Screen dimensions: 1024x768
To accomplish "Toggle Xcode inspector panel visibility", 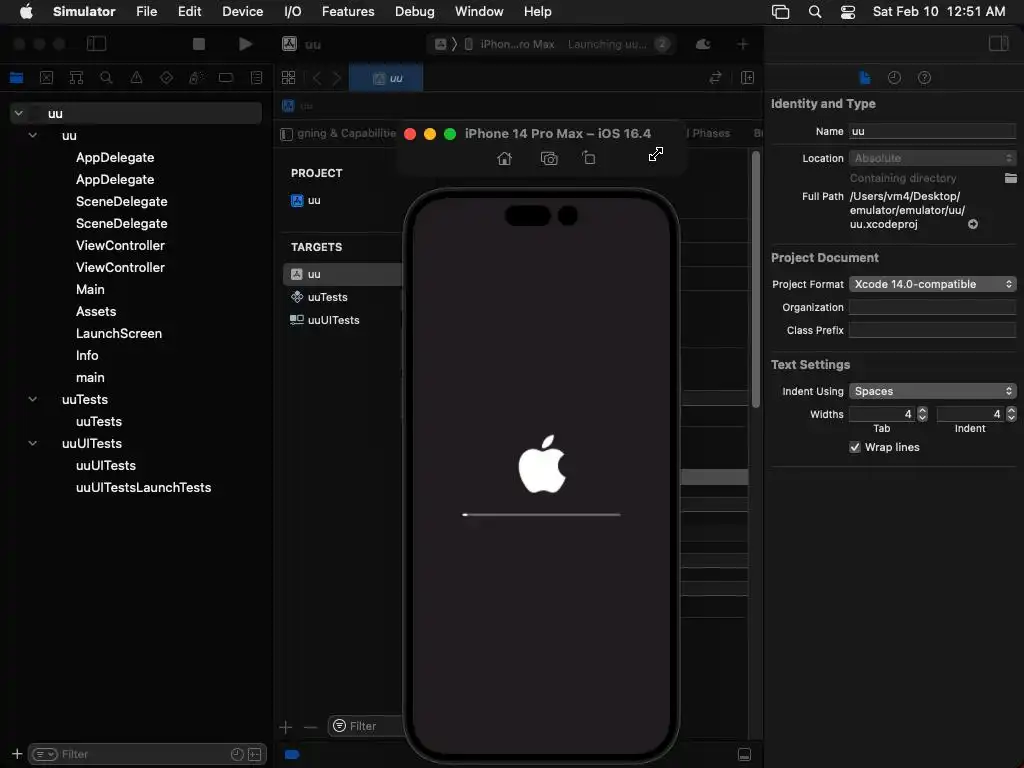I will (x=998, y=44).
